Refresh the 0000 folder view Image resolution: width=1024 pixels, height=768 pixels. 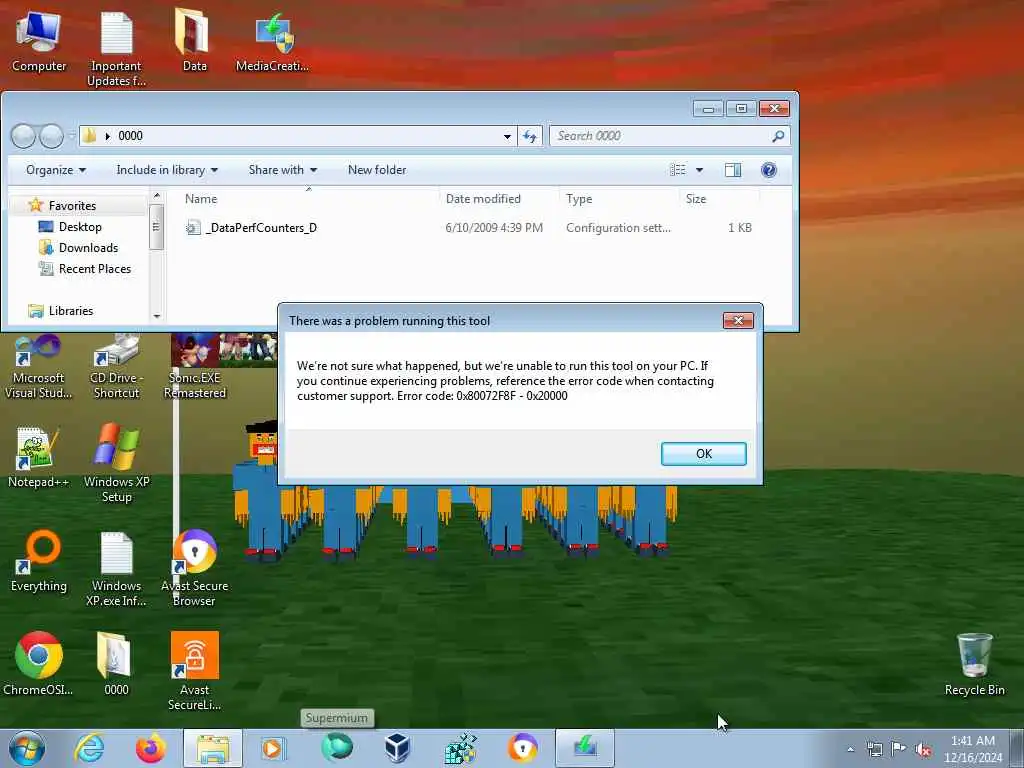point(530,136)
